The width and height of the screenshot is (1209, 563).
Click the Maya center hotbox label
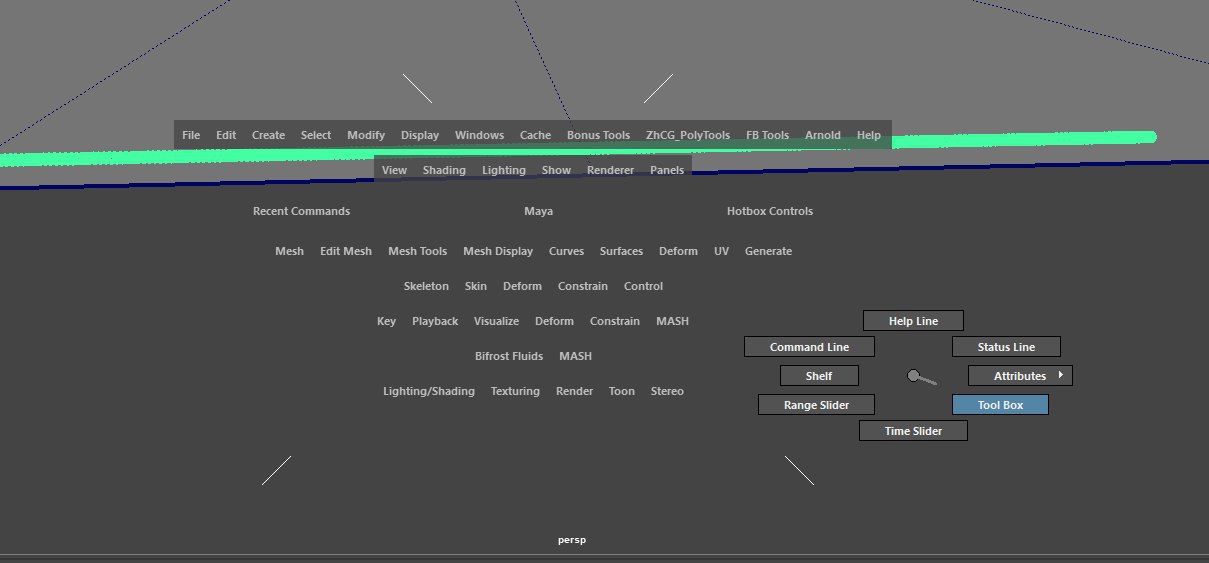tap(538, 211)
